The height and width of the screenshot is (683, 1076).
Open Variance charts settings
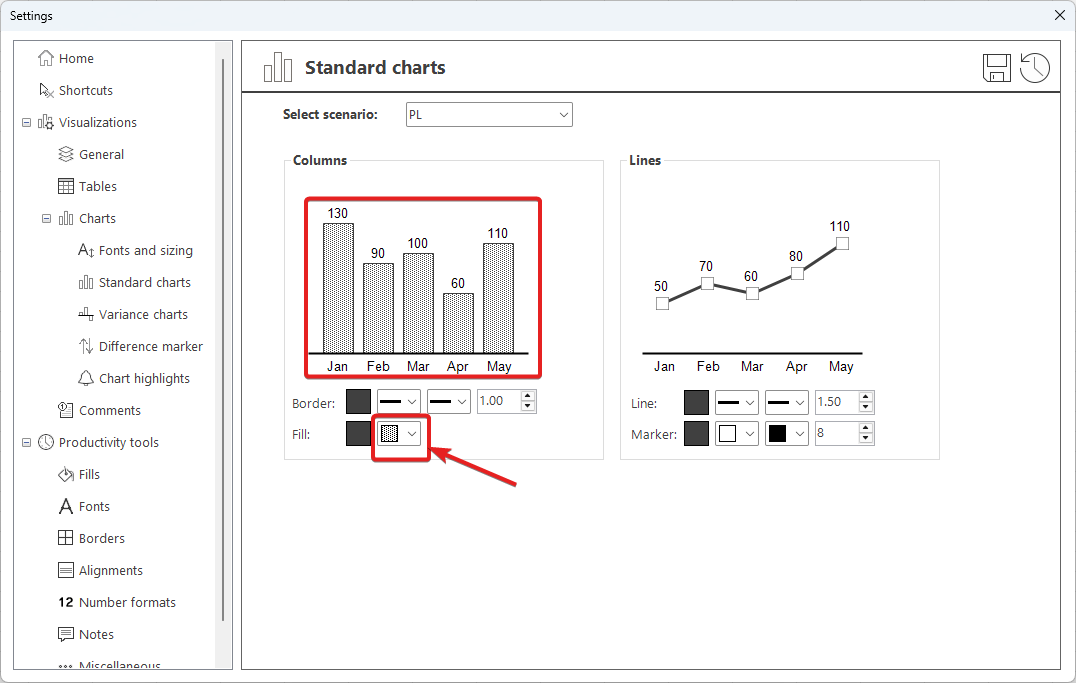click(x=143, y=314)
